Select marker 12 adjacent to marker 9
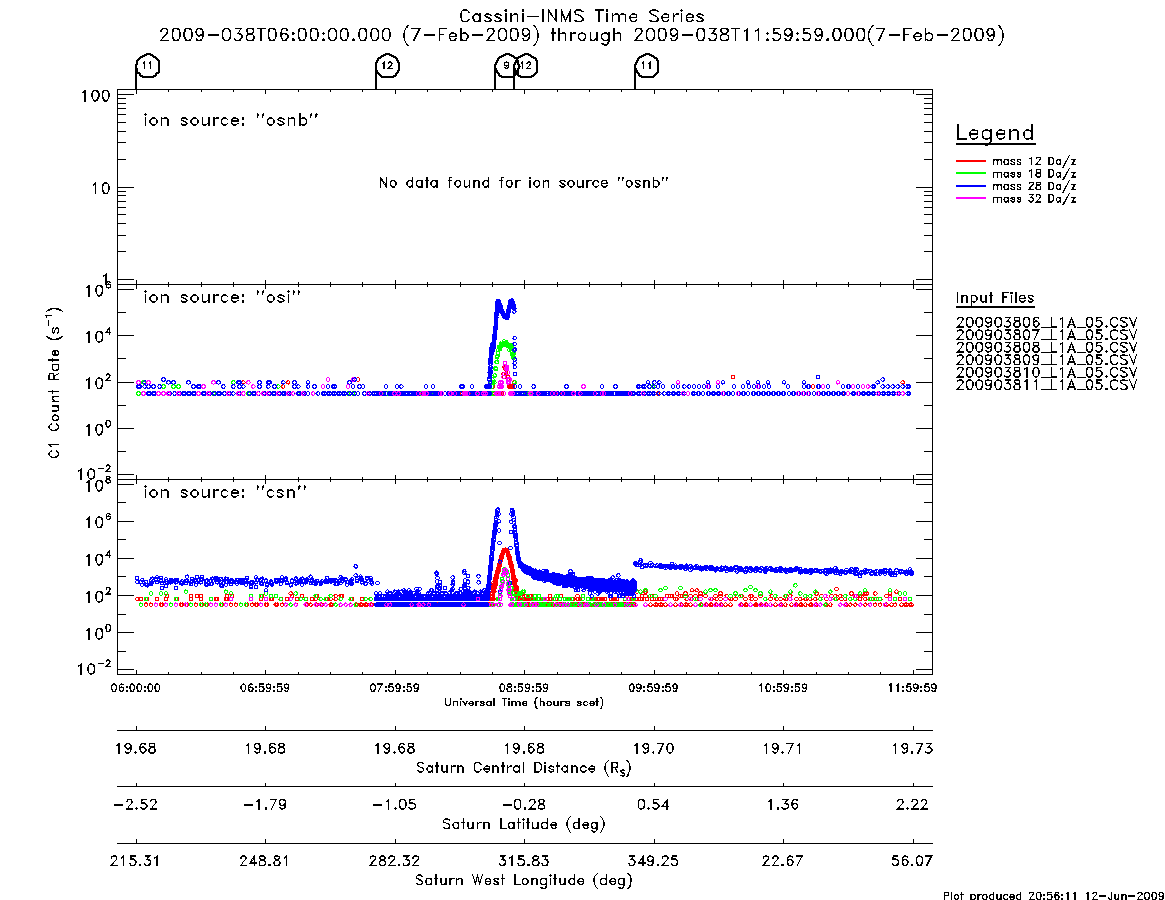 [x=526, y=66]
